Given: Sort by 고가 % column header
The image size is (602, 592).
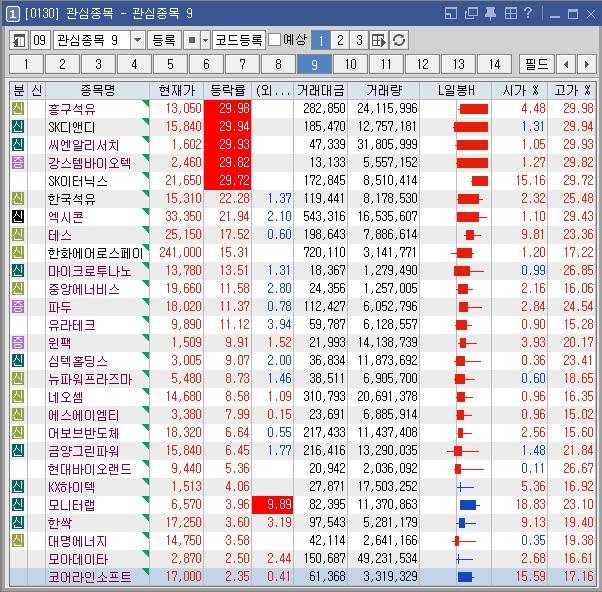Looking at the screenshot, I should coord(572,91).
